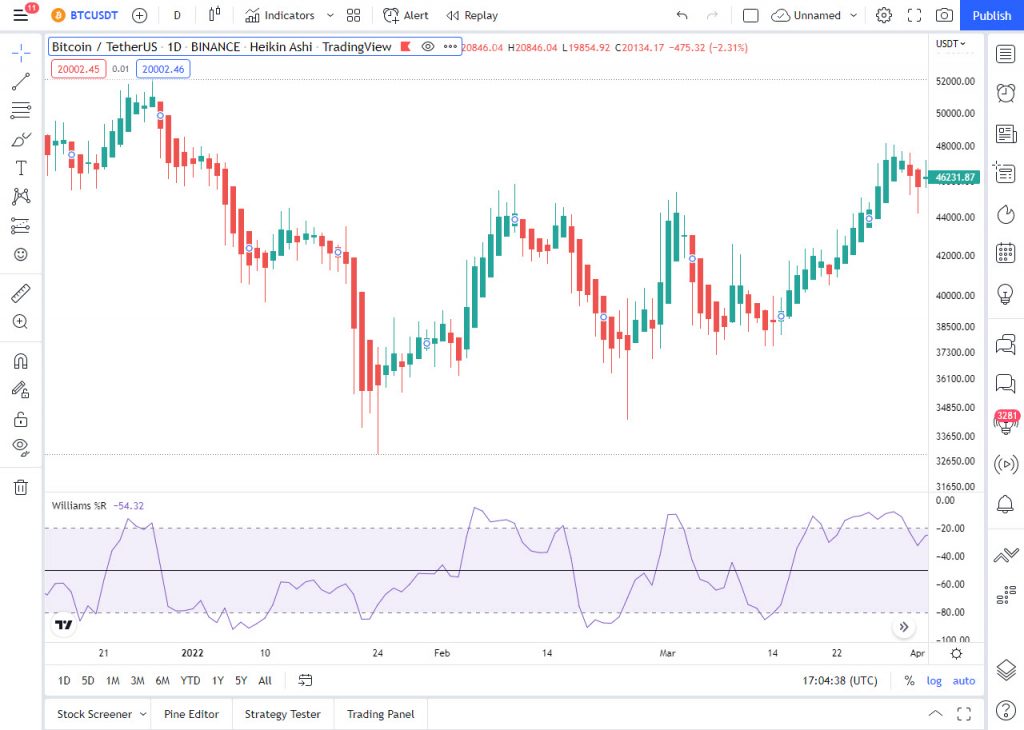Image resolution: width=1024 pixels, height=730 pixels.
Task: Select the YTD date range
Action: [190, 680]
